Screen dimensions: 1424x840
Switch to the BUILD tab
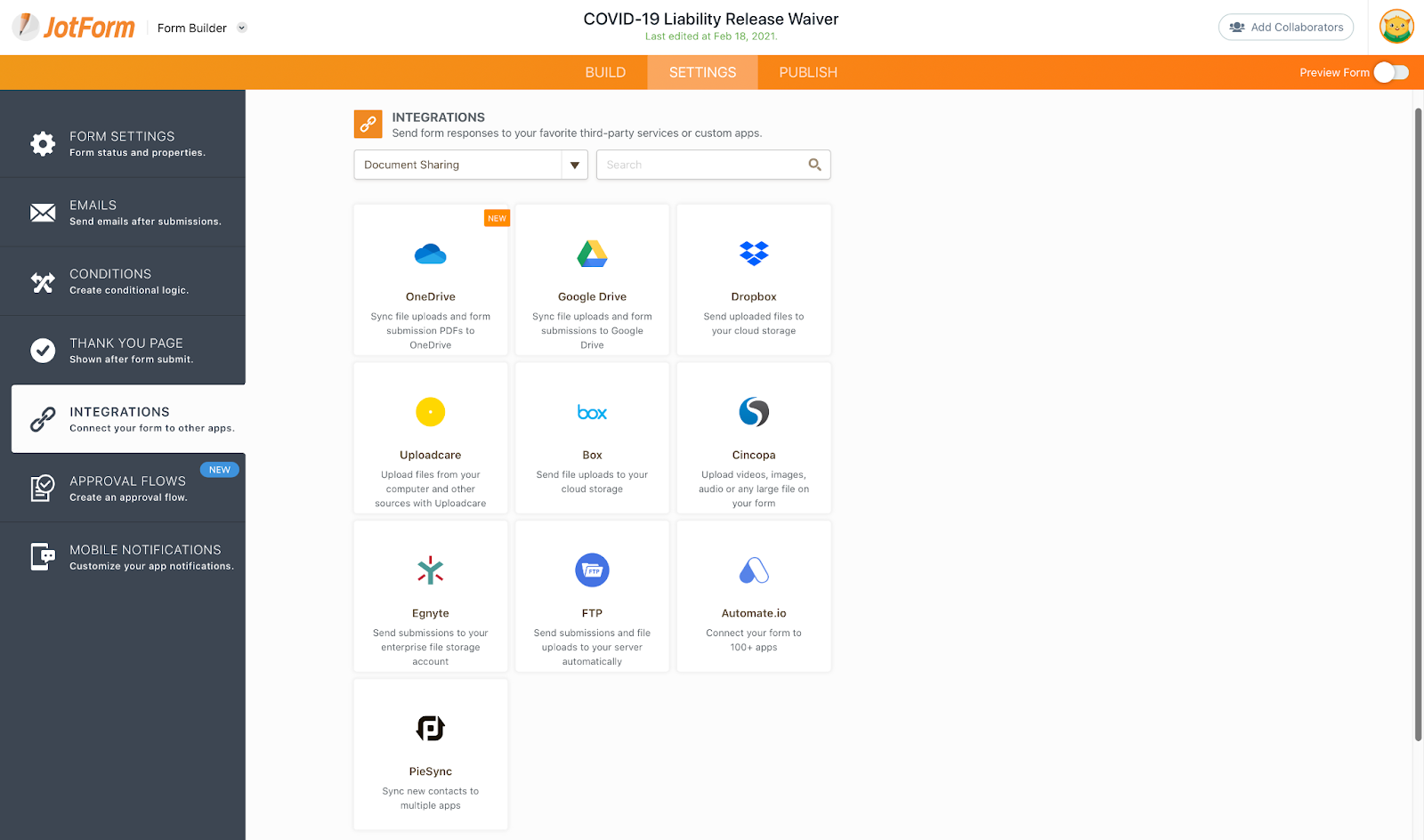(605, 72)
